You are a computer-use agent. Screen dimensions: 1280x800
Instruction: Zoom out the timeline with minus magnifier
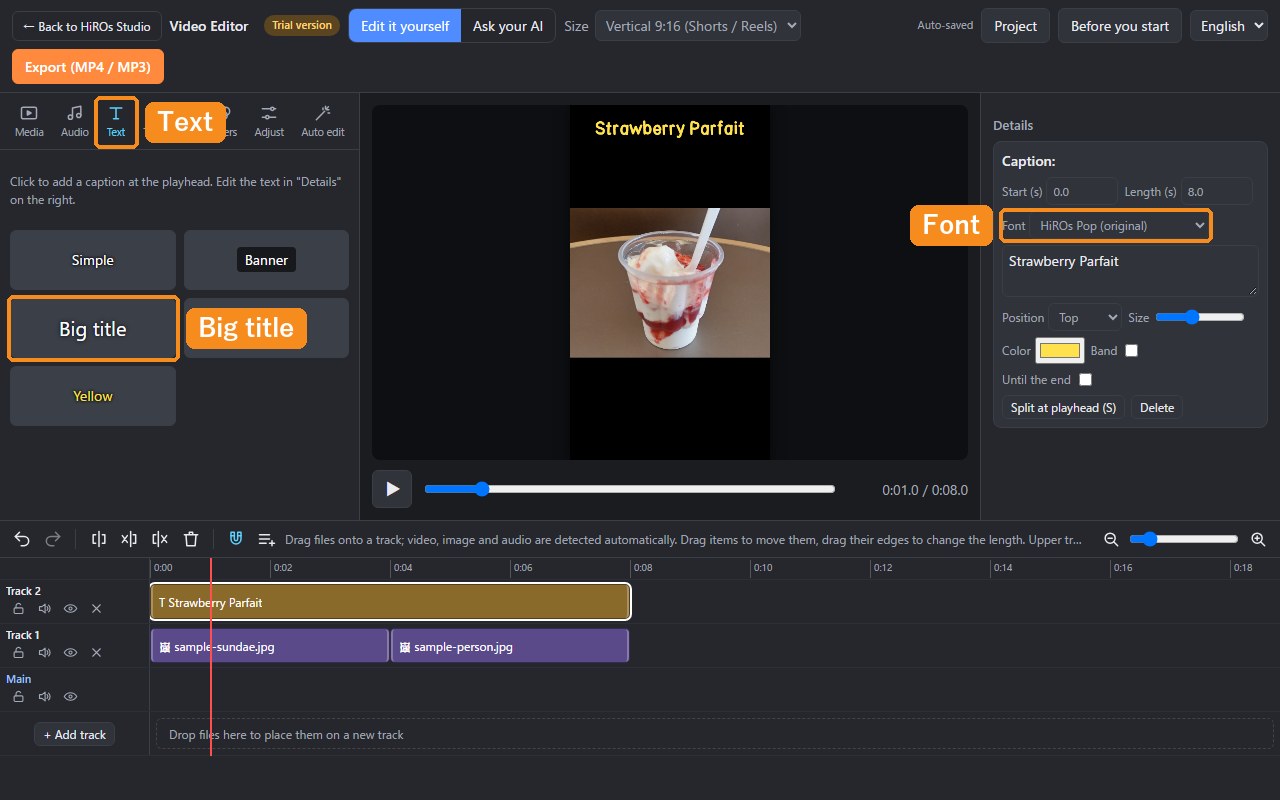(1111, 539)
